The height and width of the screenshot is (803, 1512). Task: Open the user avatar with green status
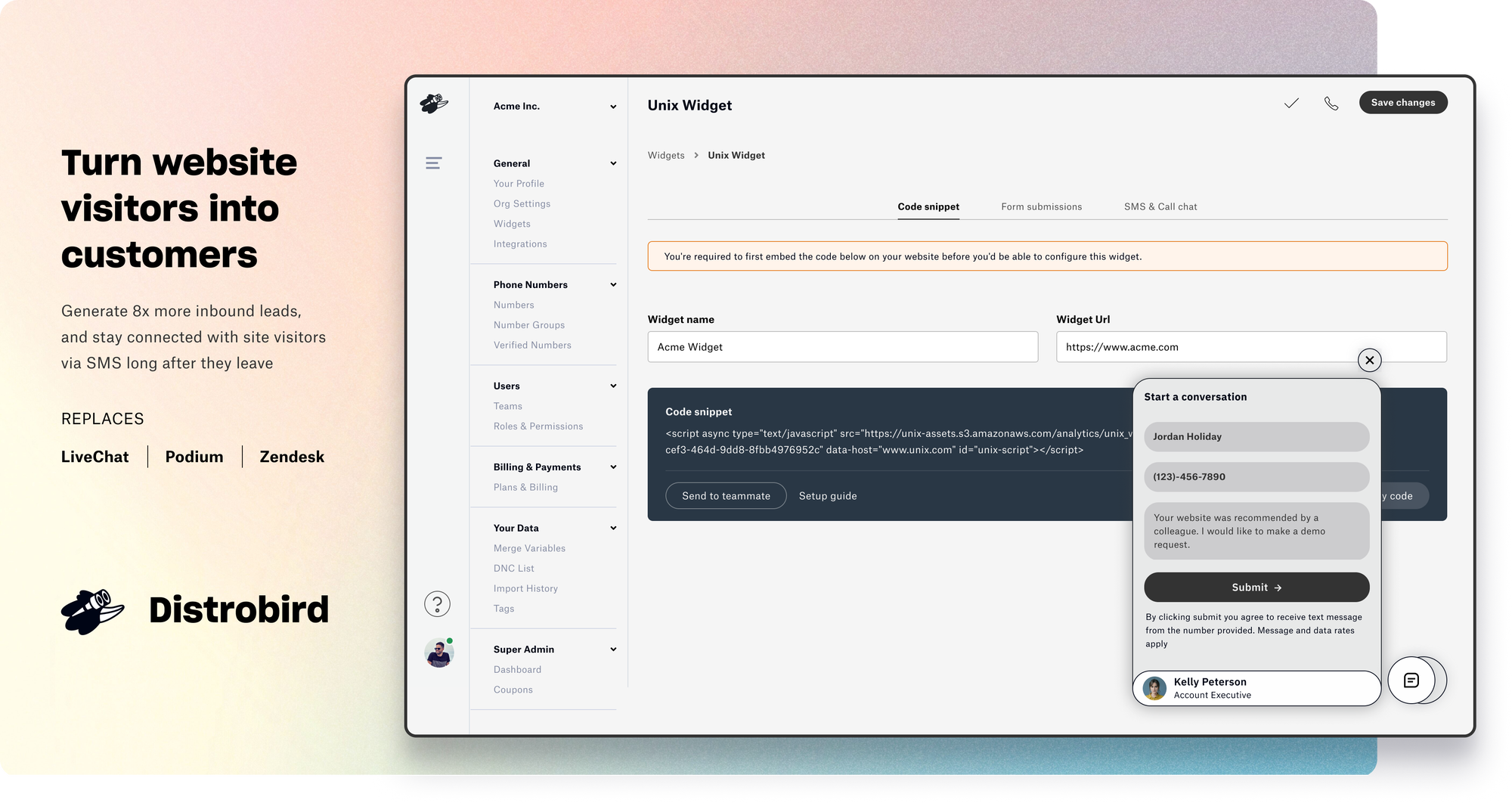(x=438, y=653)
